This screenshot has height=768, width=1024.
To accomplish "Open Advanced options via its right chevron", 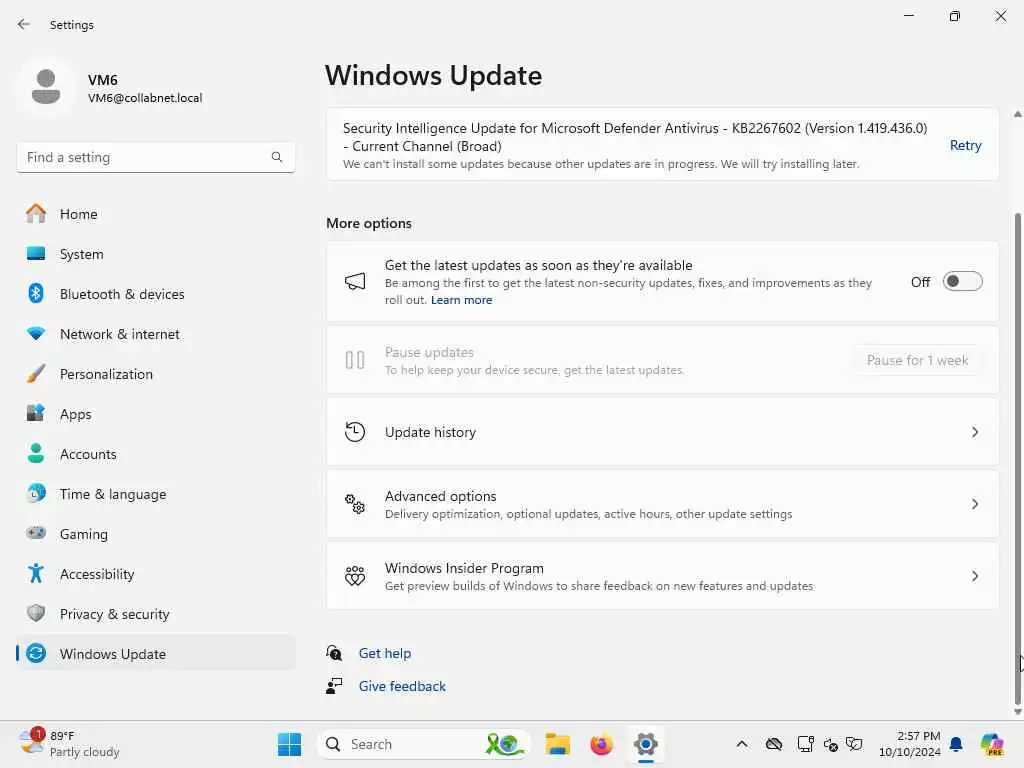I will (x=974, y=504).
